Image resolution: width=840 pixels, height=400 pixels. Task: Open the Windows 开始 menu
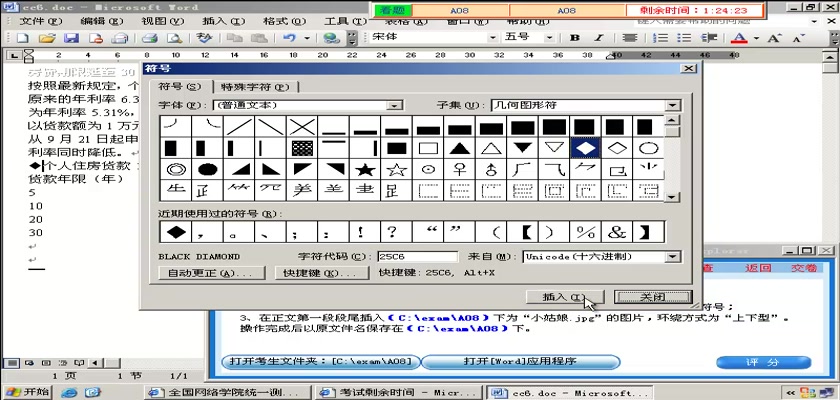27,393
